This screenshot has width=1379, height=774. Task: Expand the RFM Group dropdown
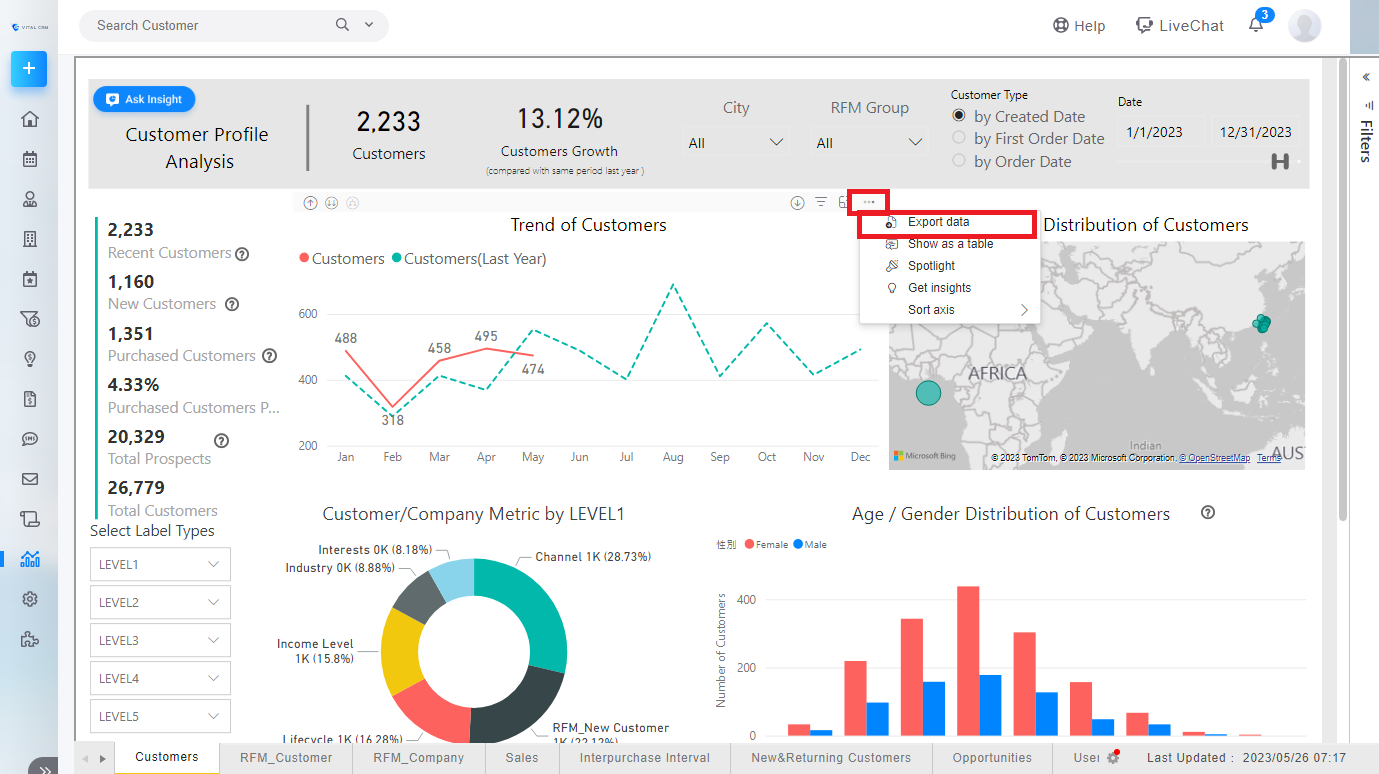pyautogui.click(x=869, y=143)
